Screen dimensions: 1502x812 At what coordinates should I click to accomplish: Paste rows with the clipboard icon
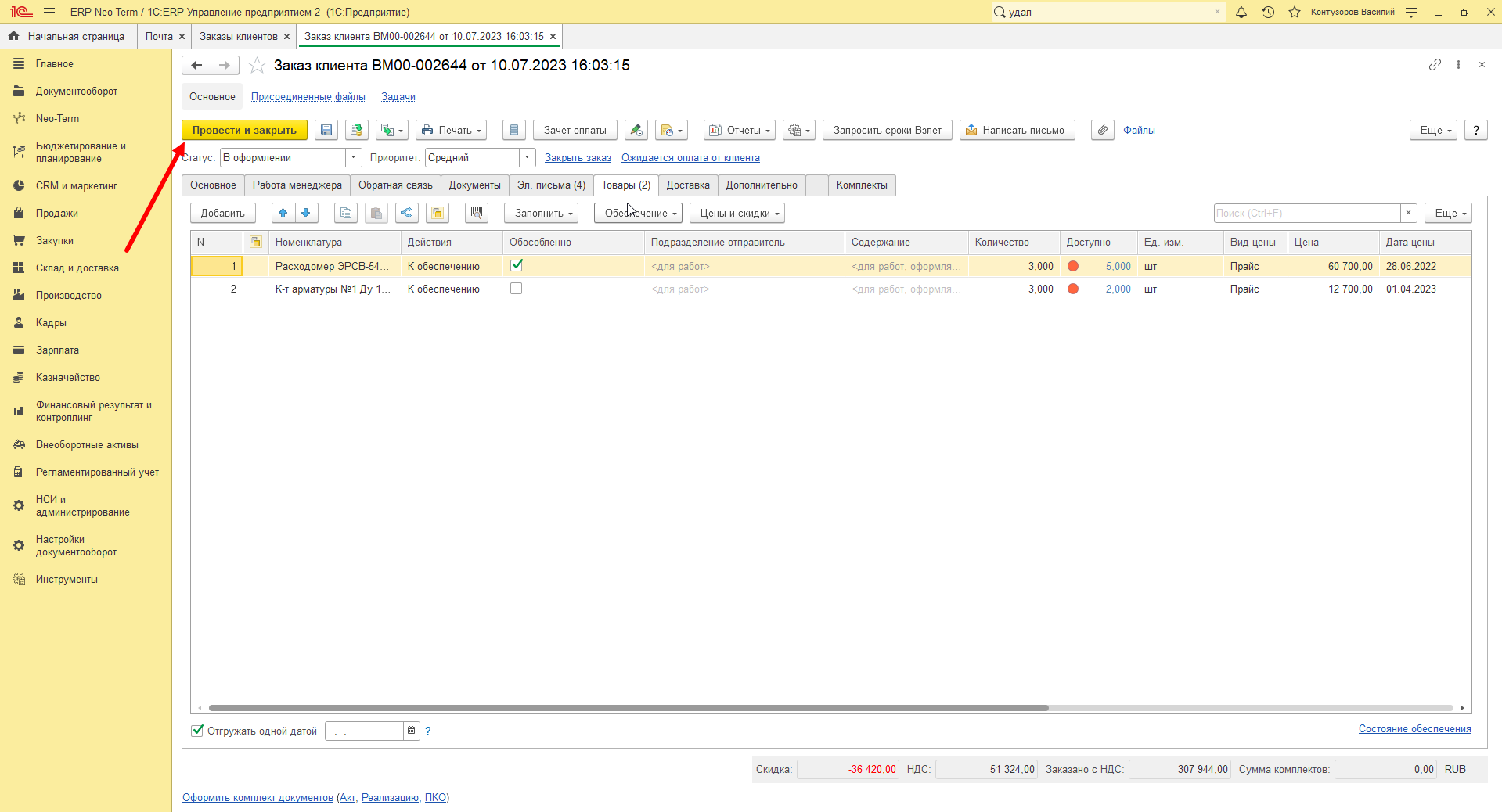[x=376, y=213]
